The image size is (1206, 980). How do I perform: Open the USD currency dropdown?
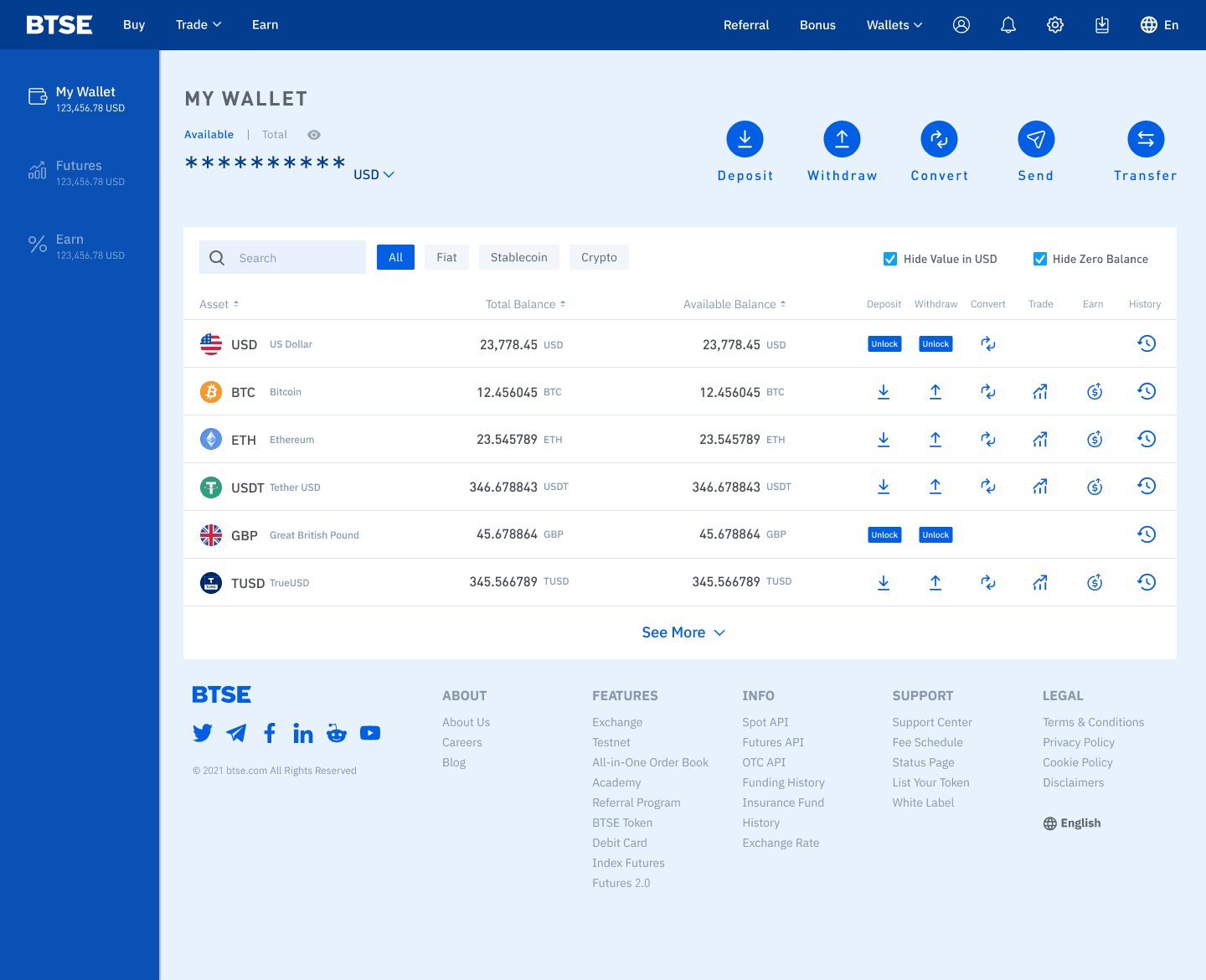click(x=374, y=174)
